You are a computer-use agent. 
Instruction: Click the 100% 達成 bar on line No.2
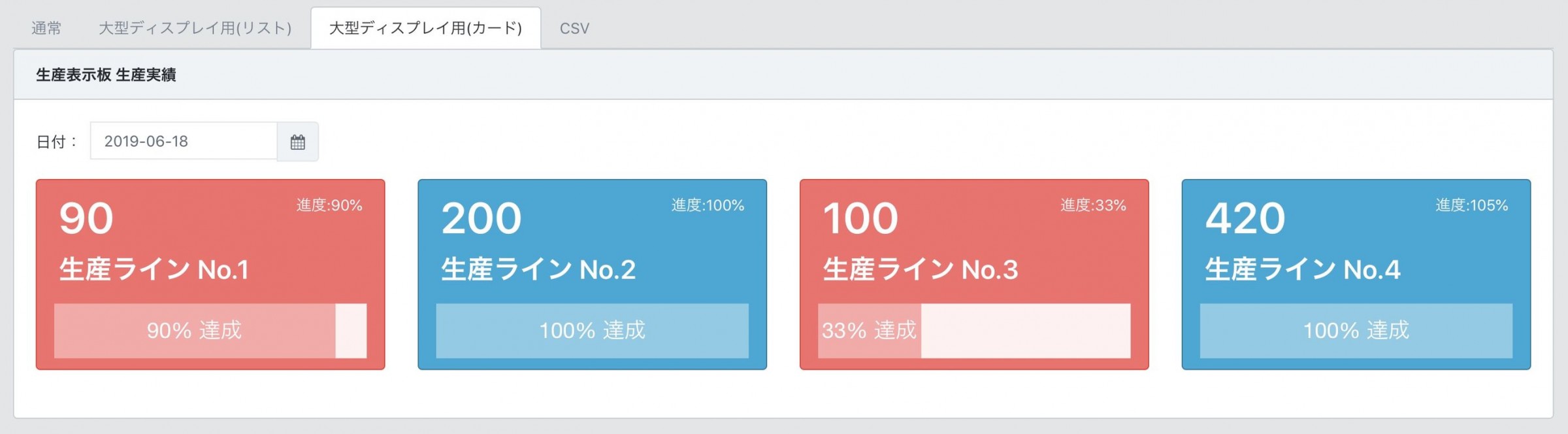point(593,331)
